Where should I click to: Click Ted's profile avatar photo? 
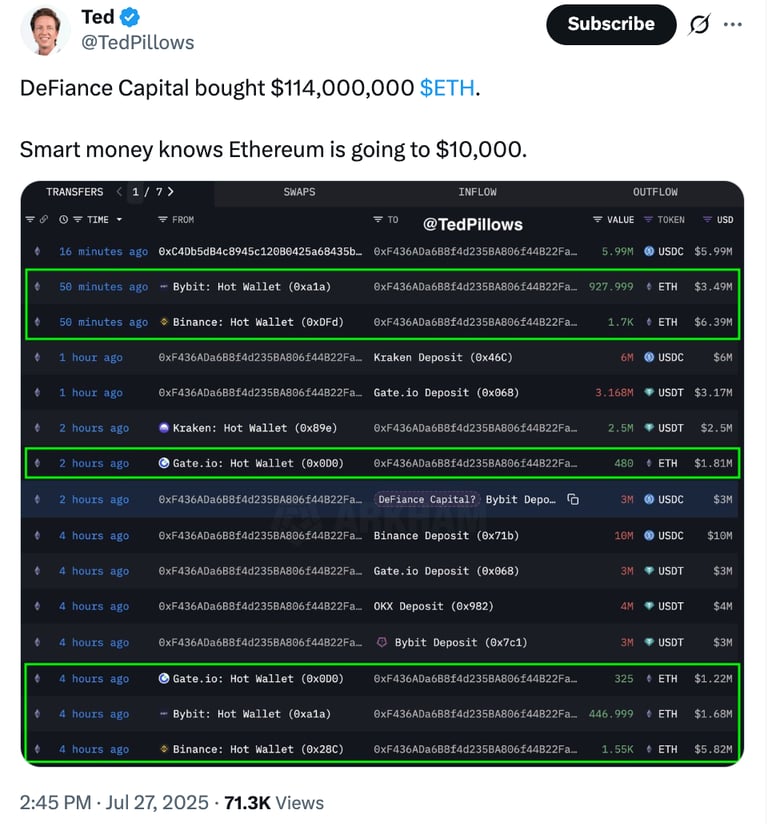tap(45, 30)
